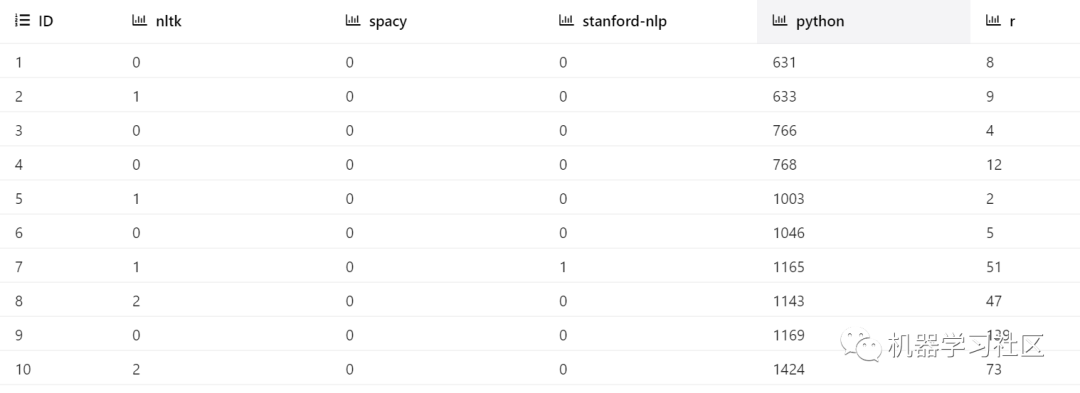
Task: Select the stanford-nlp column header label
Action: coord(625,21)
